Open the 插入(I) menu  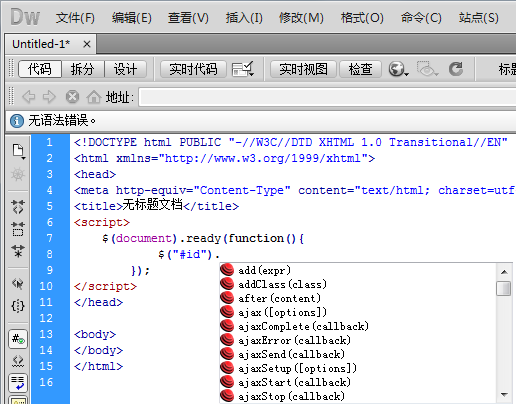point(244,18)
